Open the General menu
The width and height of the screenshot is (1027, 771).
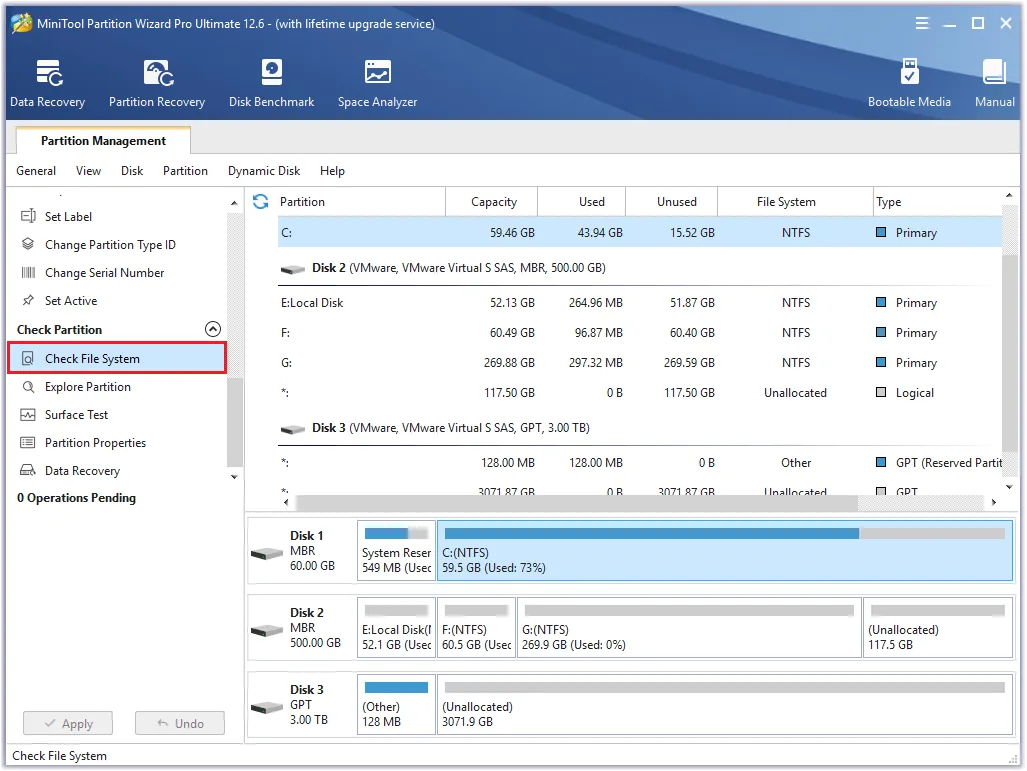tap(36, 171)
